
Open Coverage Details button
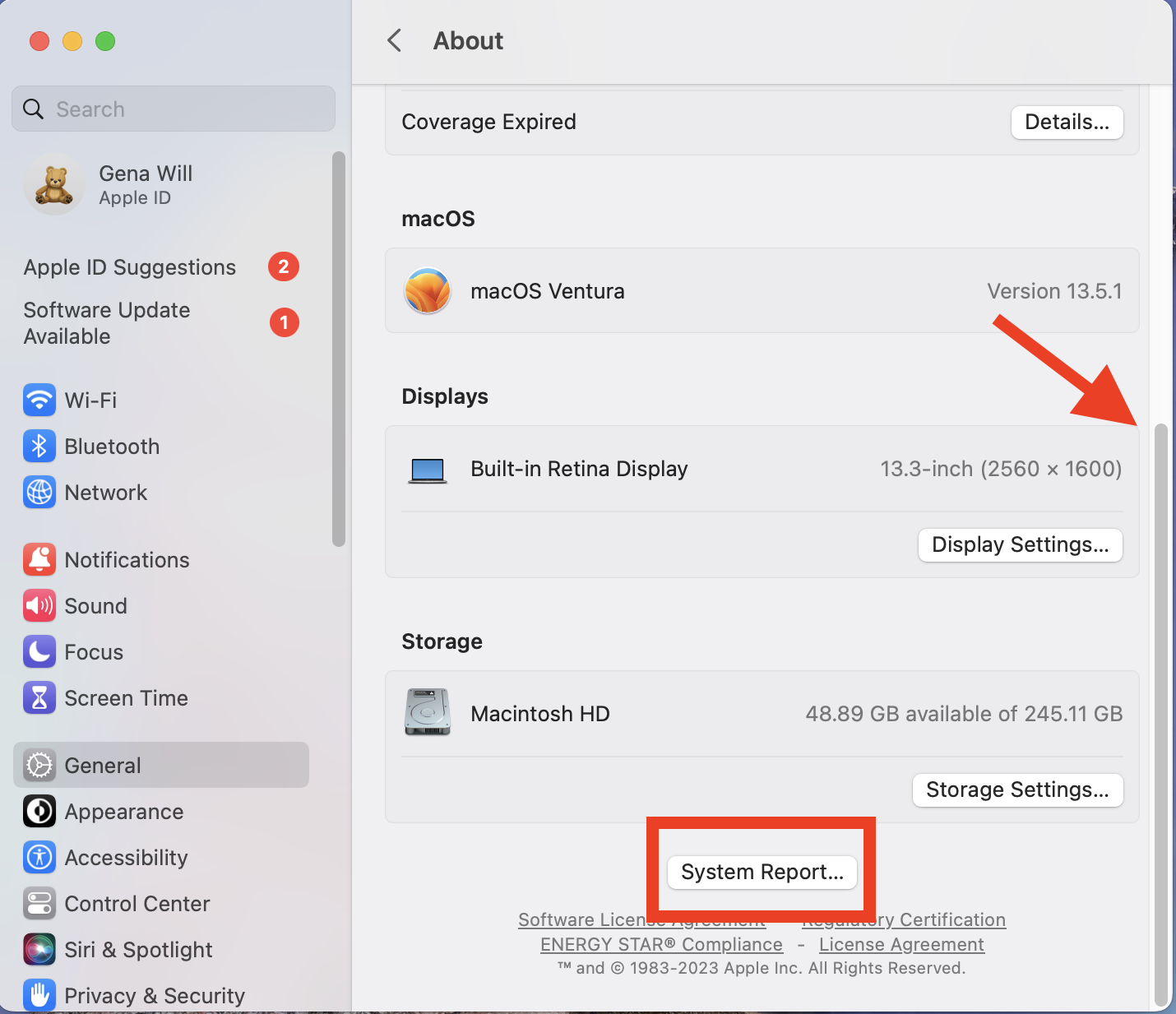coord(1067,123)
